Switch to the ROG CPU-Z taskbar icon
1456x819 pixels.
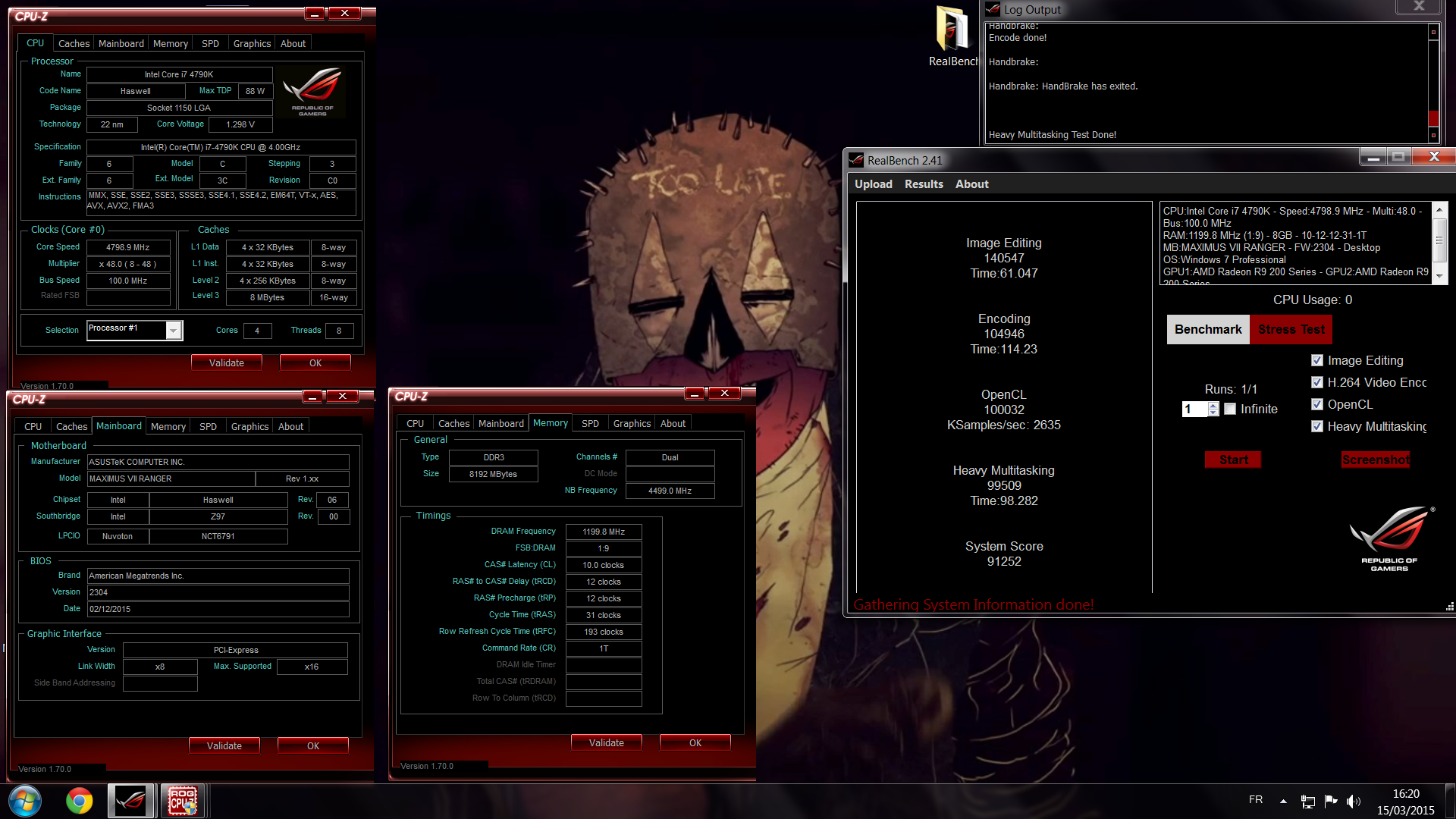tap(183, 801)
